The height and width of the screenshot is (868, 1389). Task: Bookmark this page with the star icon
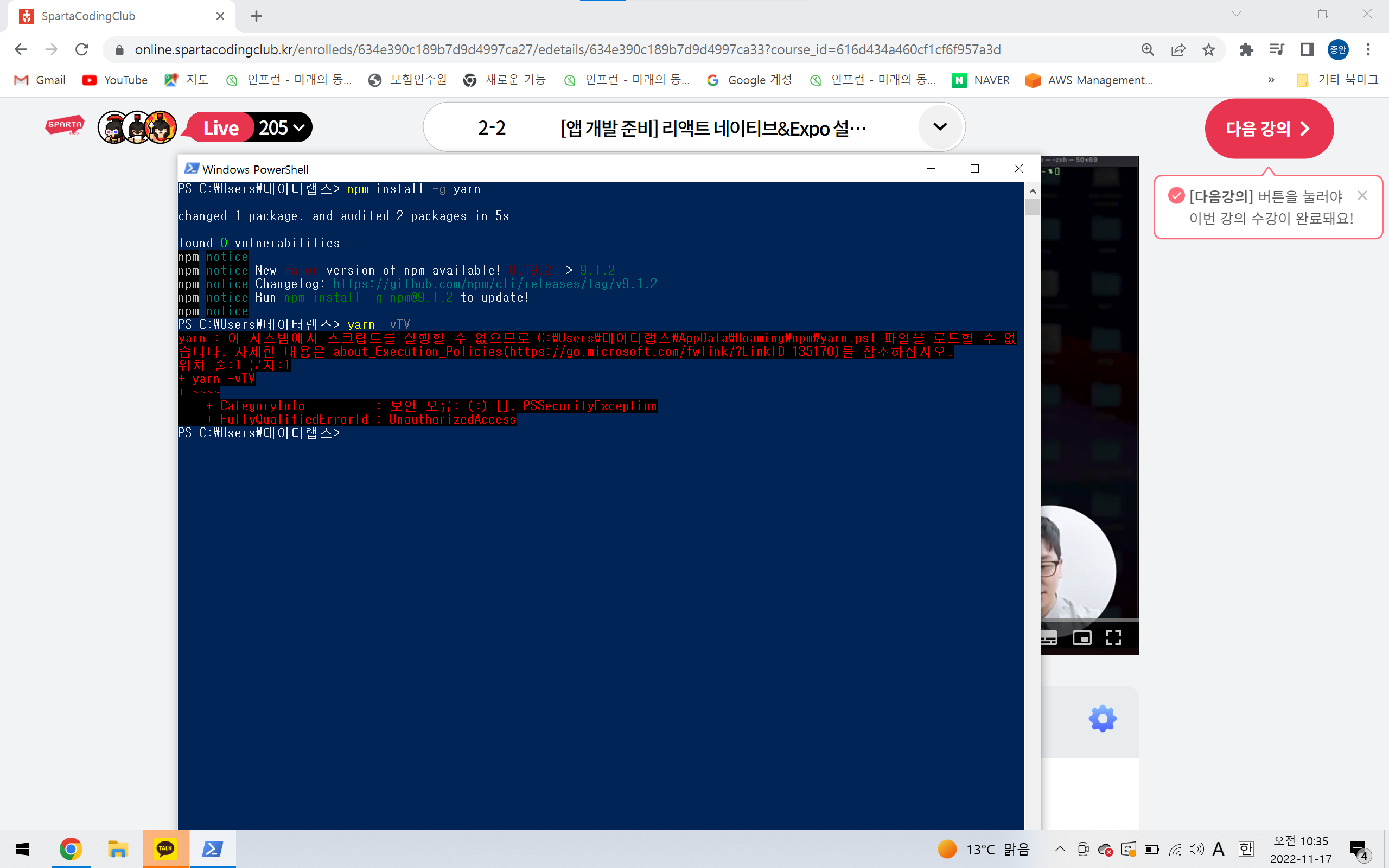click(x=1209, y=50)
